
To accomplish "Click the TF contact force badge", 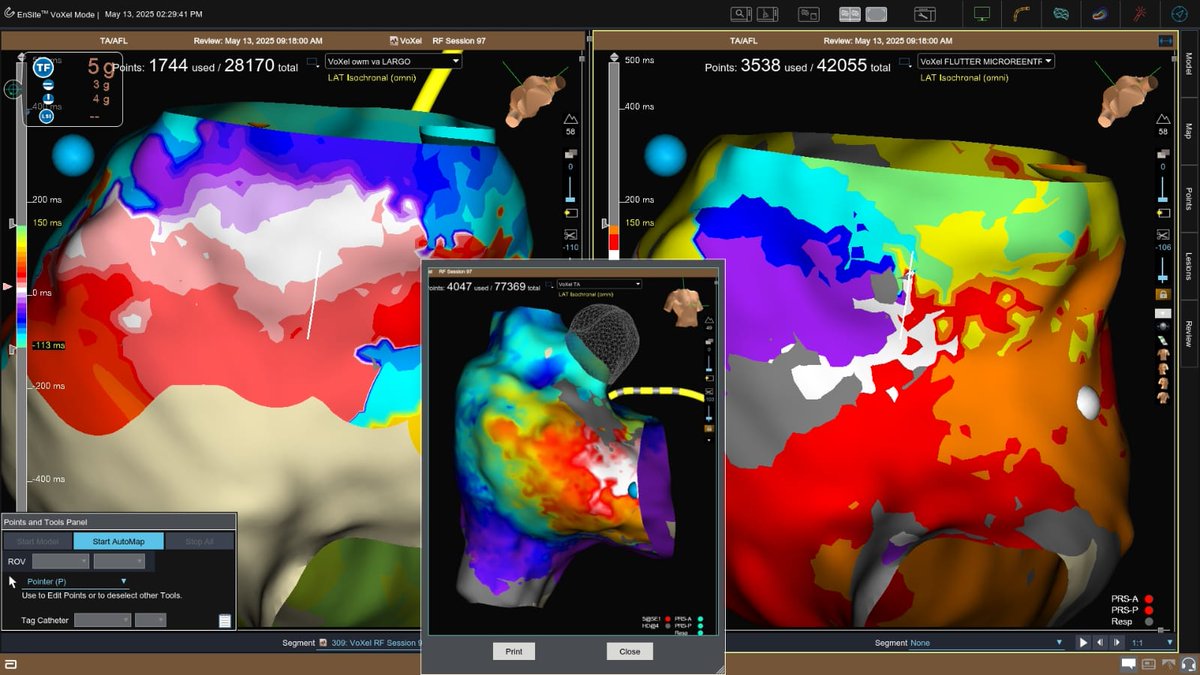I will (x=43, y=67).
